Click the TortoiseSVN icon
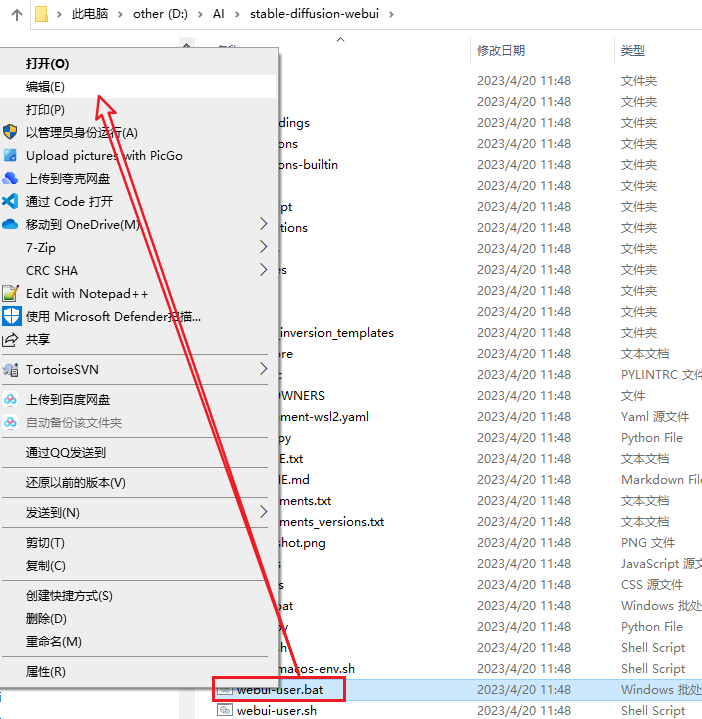This screenshot has height=719, width=702. 10,369
